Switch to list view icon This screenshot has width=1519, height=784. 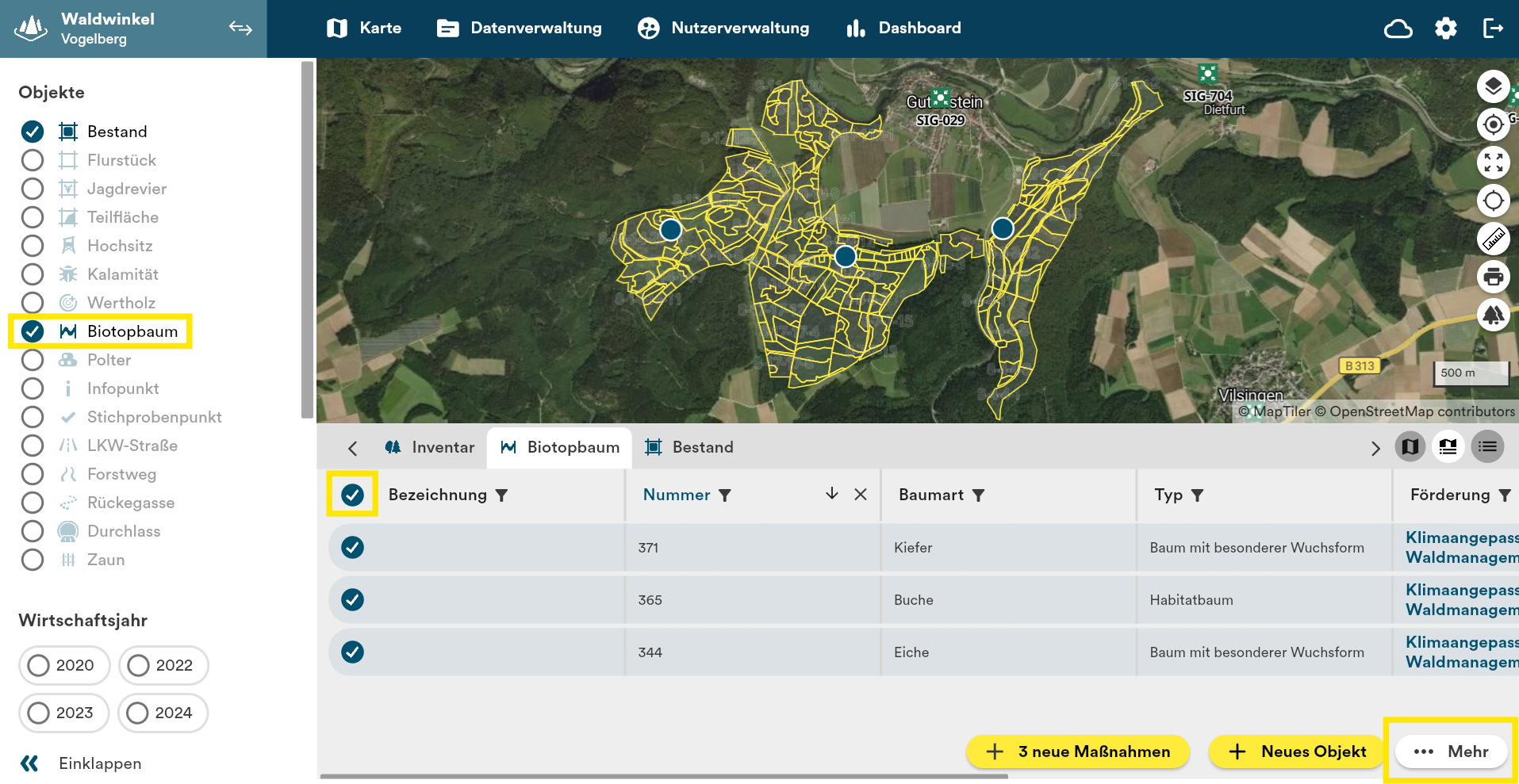(x=1487, y=447)
